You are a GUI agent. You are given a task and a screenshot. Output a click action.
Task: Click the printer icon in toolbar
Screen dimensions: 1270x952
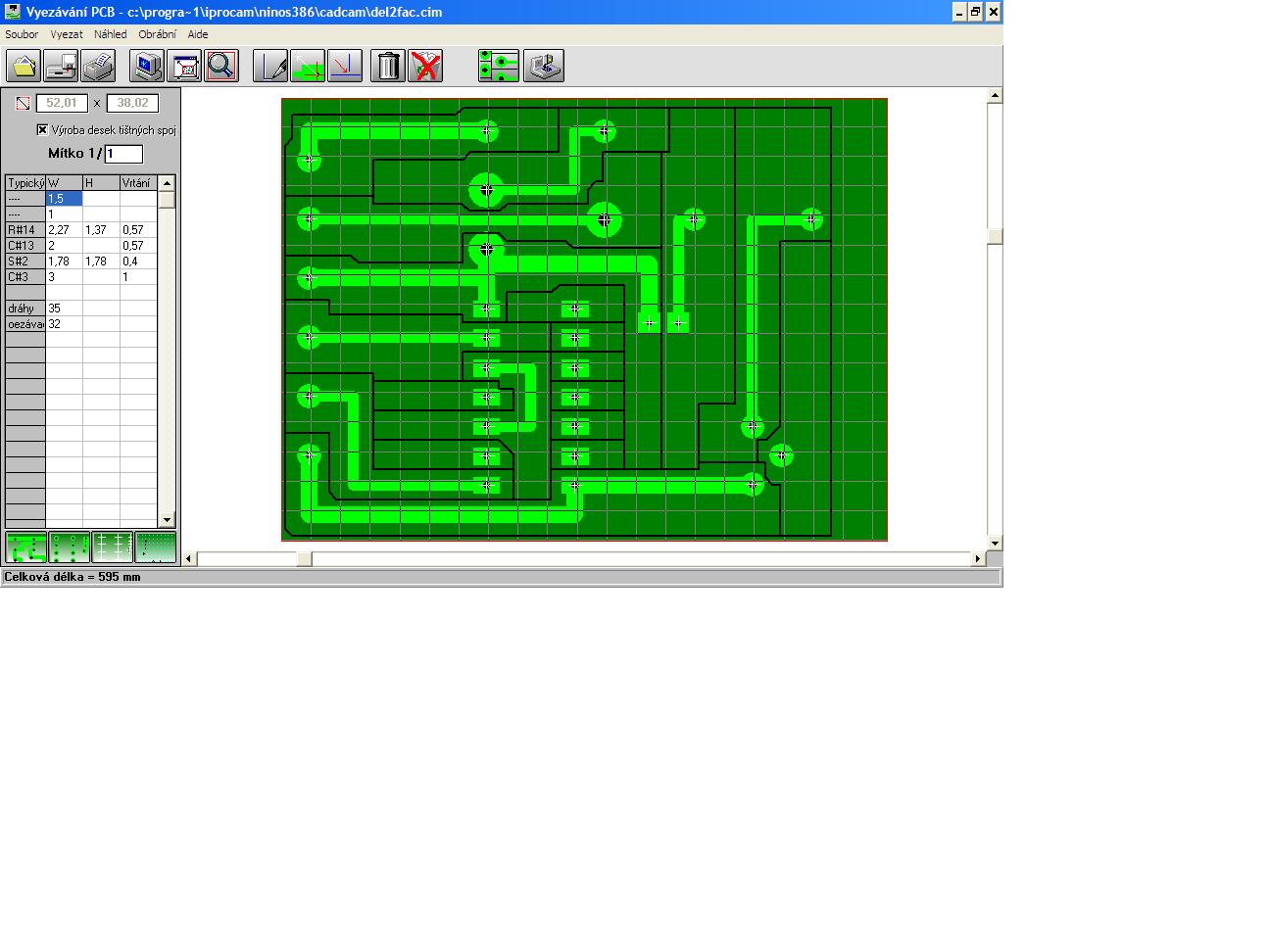click(x=99, y=66)
